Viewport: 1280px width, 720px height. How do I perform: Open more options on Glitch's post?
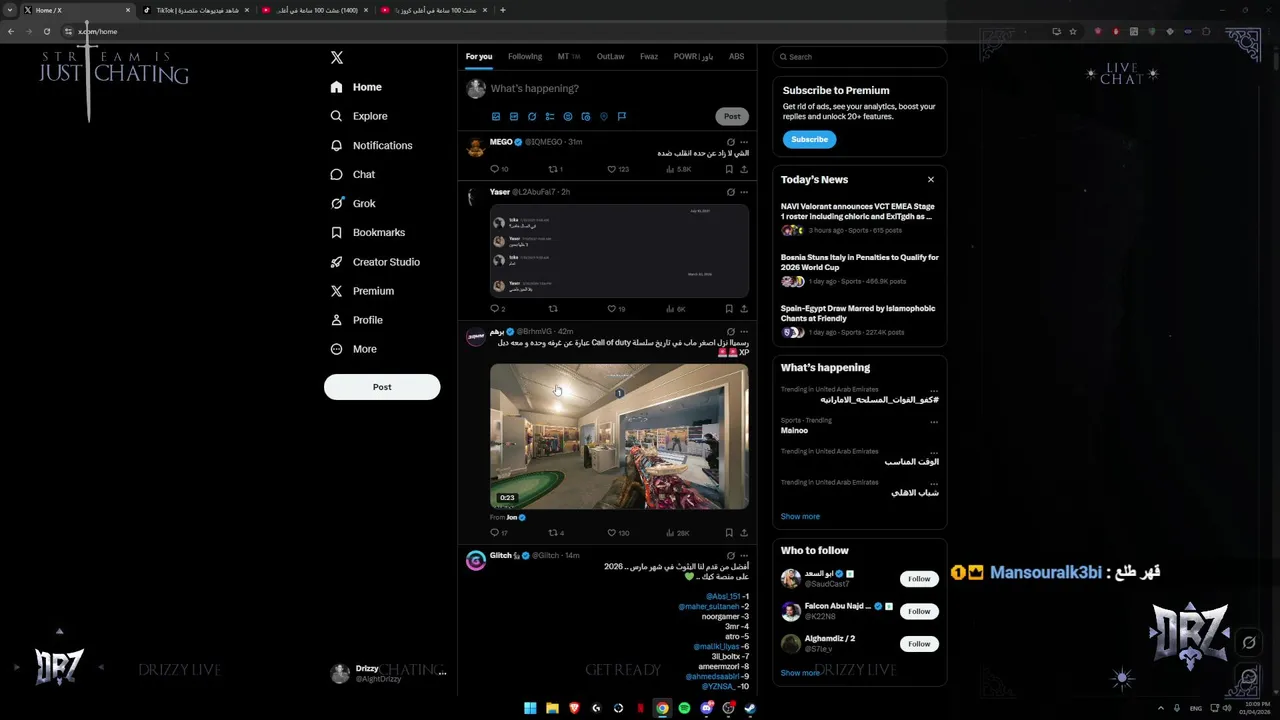pyautogui.click(x=744, y=556)
